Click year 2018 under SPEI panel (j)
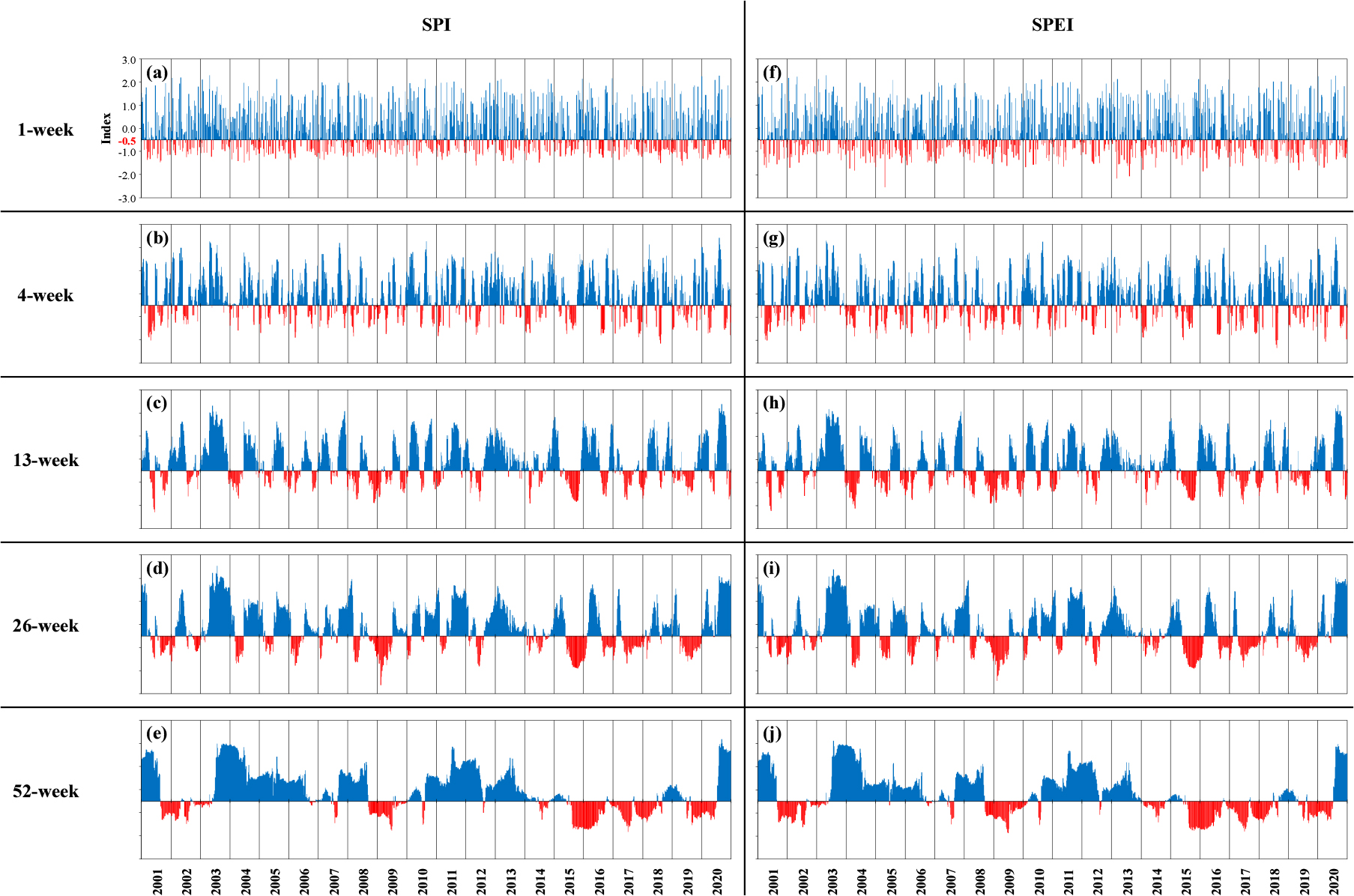The height and width of the screenshot is (896, 1354). [1275, 881]
